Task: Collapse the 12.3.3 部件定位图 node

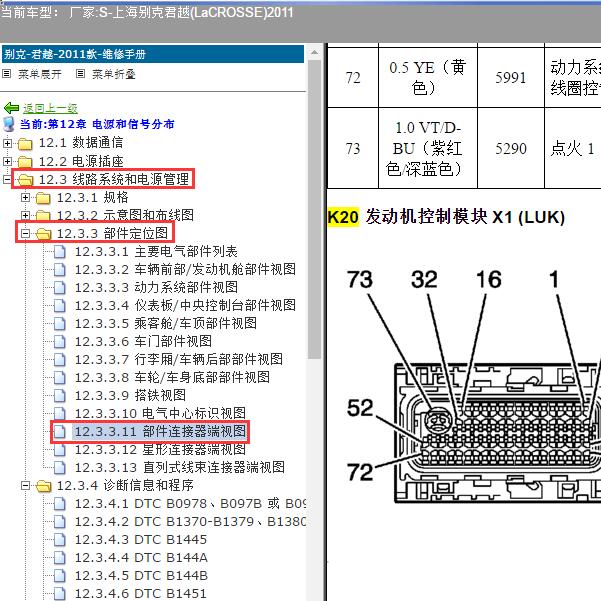Action: tap(25, 233)
